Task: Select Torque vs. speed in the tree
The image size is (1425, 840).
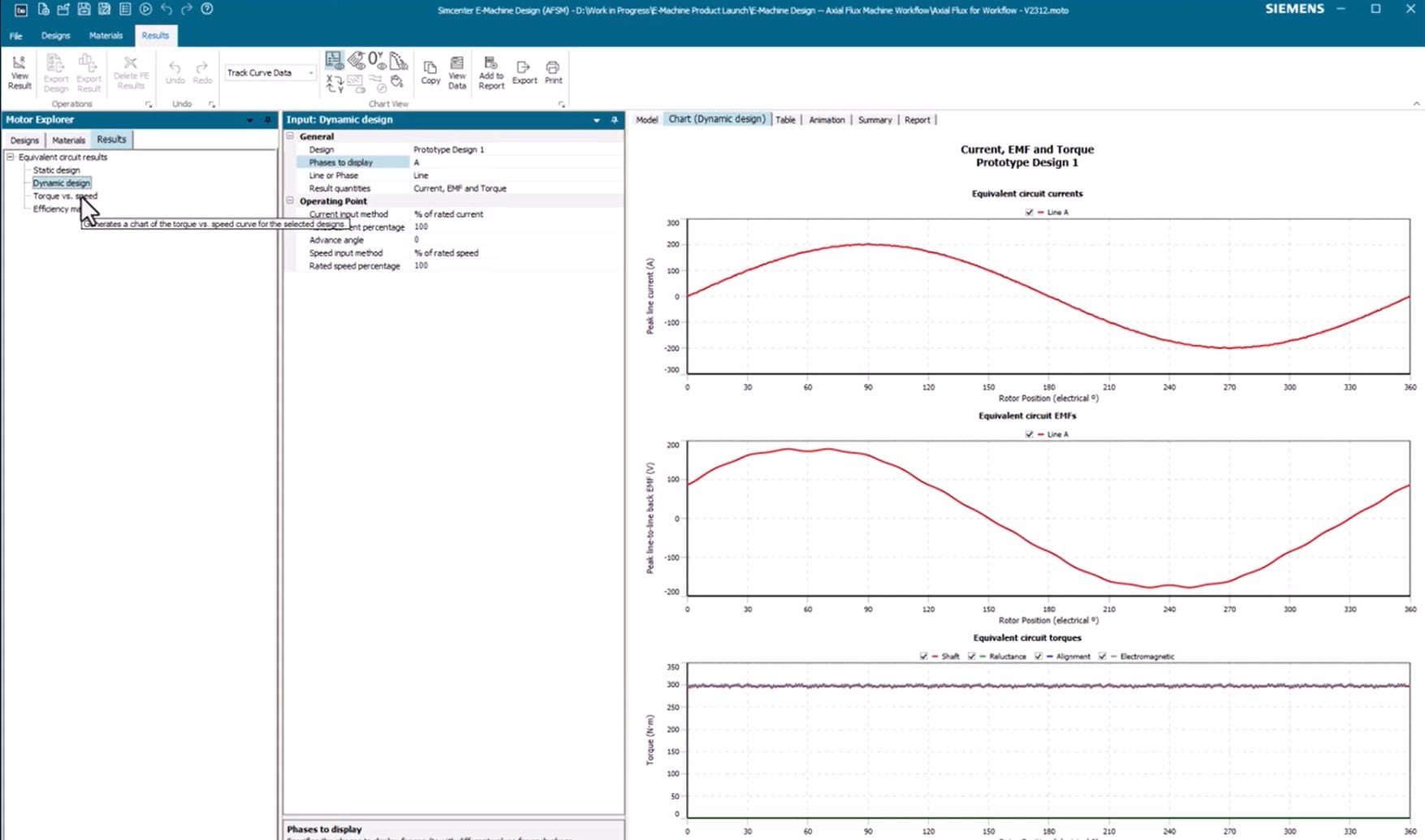Action: pos(64,196)
